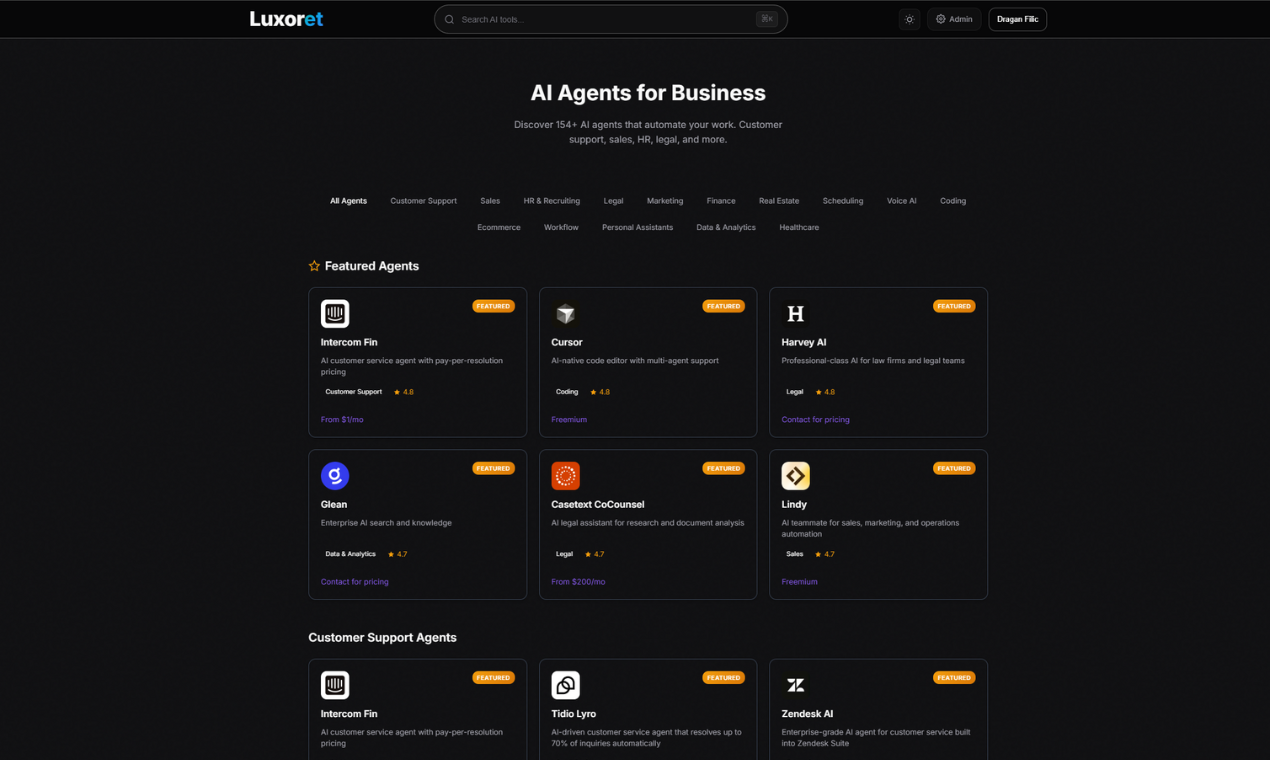Image resolution: width=1270 pixels, height=760 pixels.
Task: Open the Cursor card title
Action: 567,342
